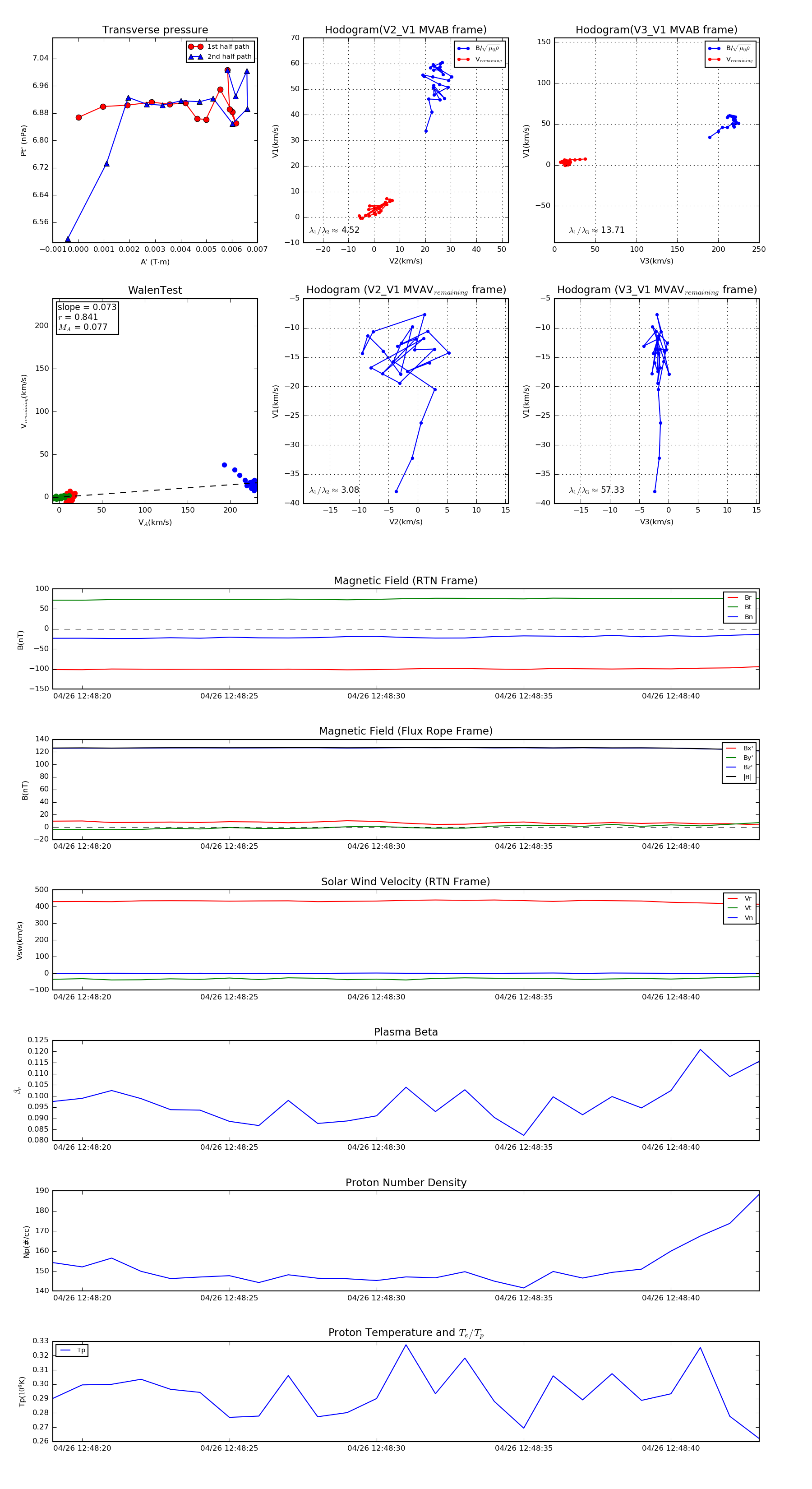Click the V_remaining legend entry in the V3_V1 hodogram
This screenshot has width=812, height=1489.
tap(730, 60)
